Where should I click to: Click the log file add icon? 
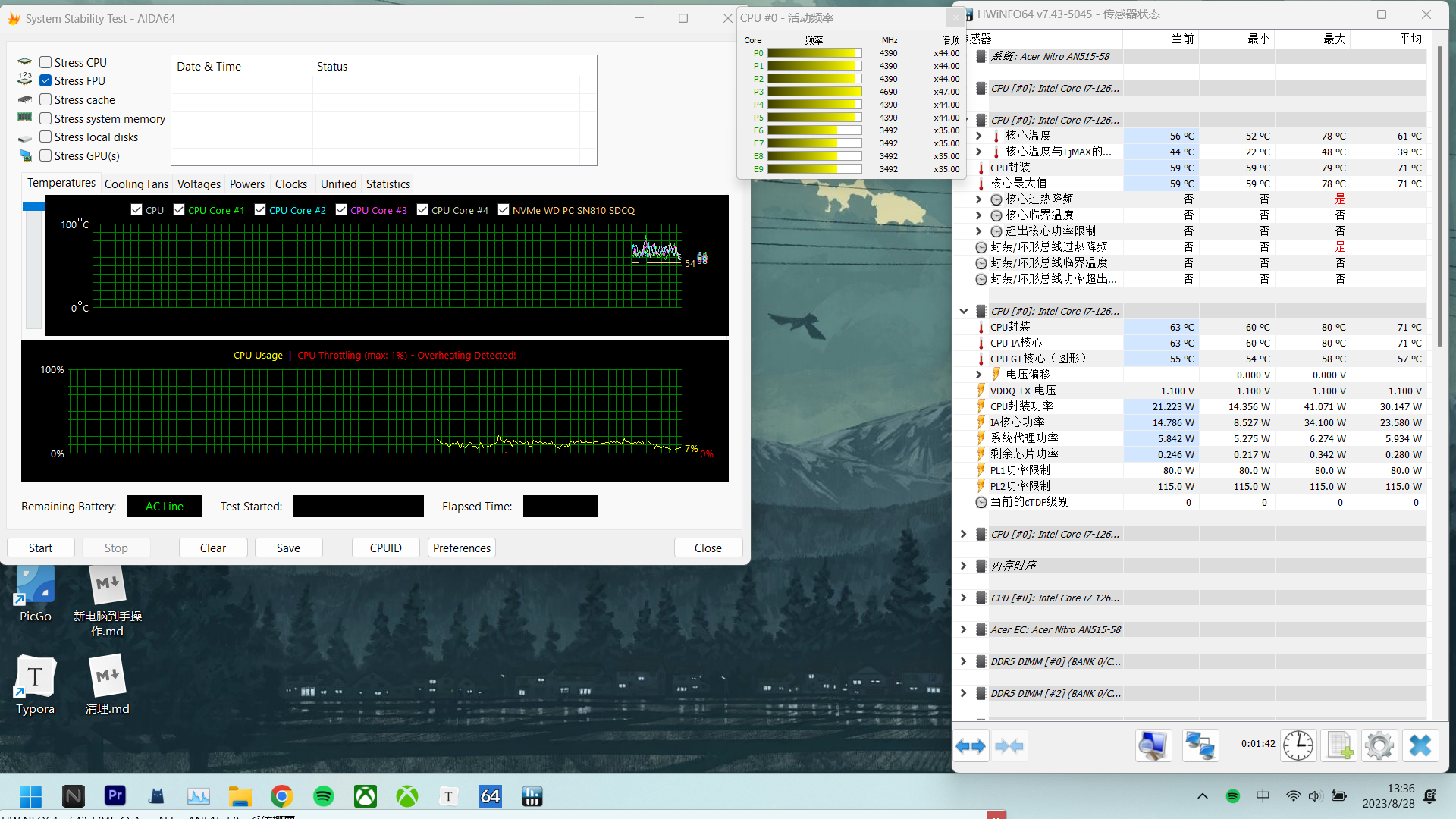[1339, 746]
